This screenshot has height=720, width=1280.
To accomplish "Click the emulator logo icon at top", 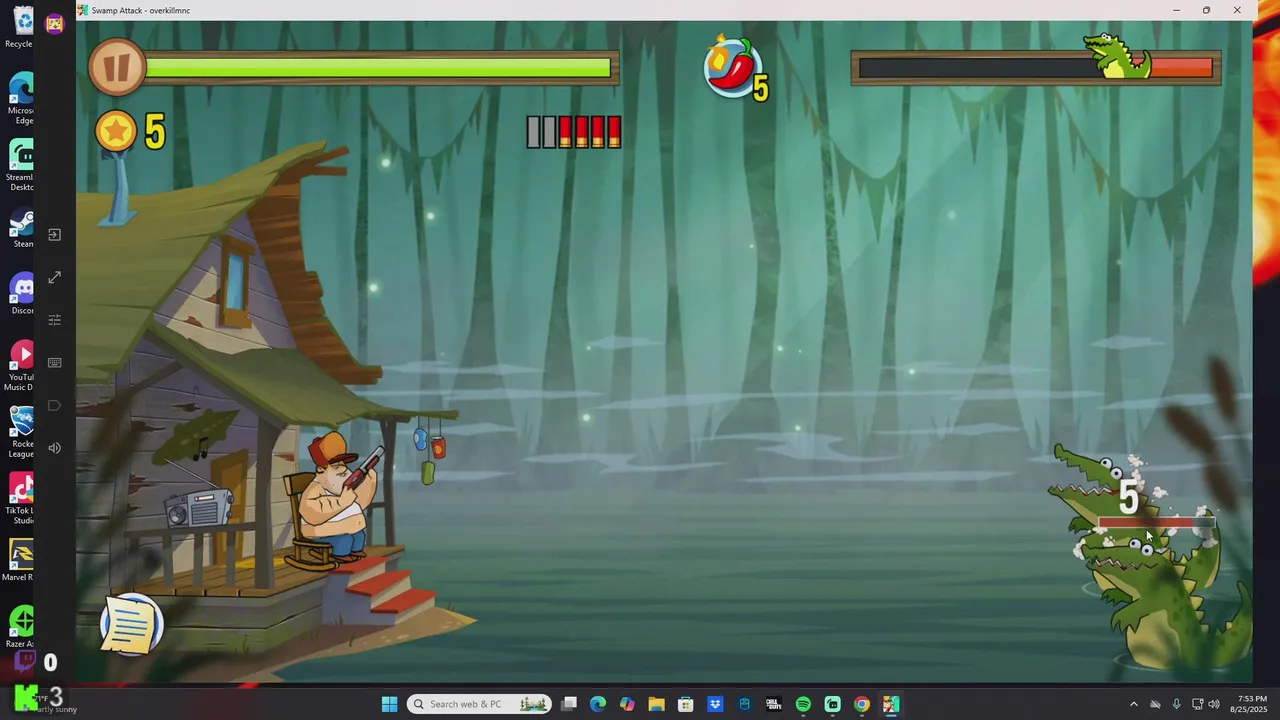I will click(x=54, y=24).
